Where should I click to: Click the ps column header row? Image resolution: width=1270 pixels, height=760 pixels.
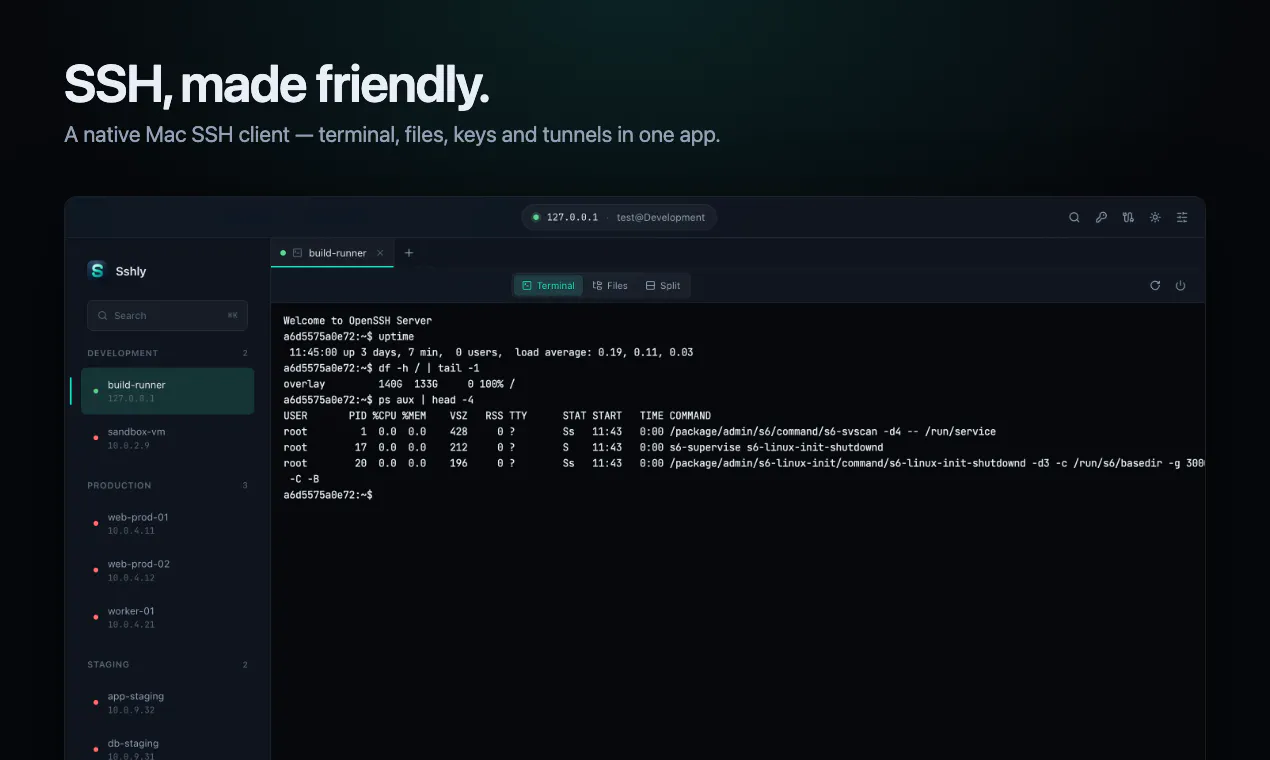tap(497, 416)
